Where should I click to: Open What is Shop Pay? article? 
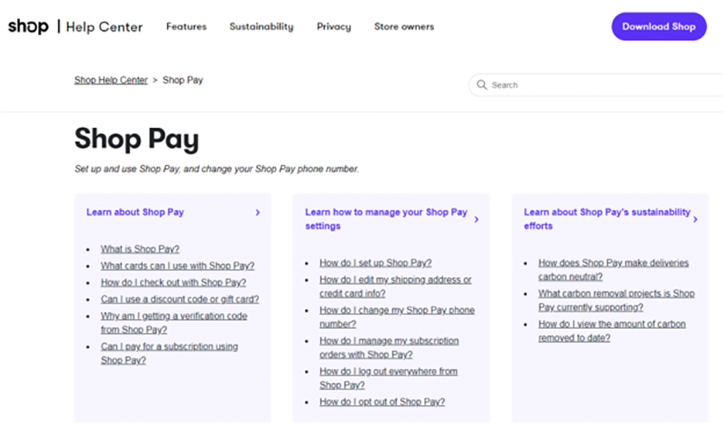click(140, 249)
